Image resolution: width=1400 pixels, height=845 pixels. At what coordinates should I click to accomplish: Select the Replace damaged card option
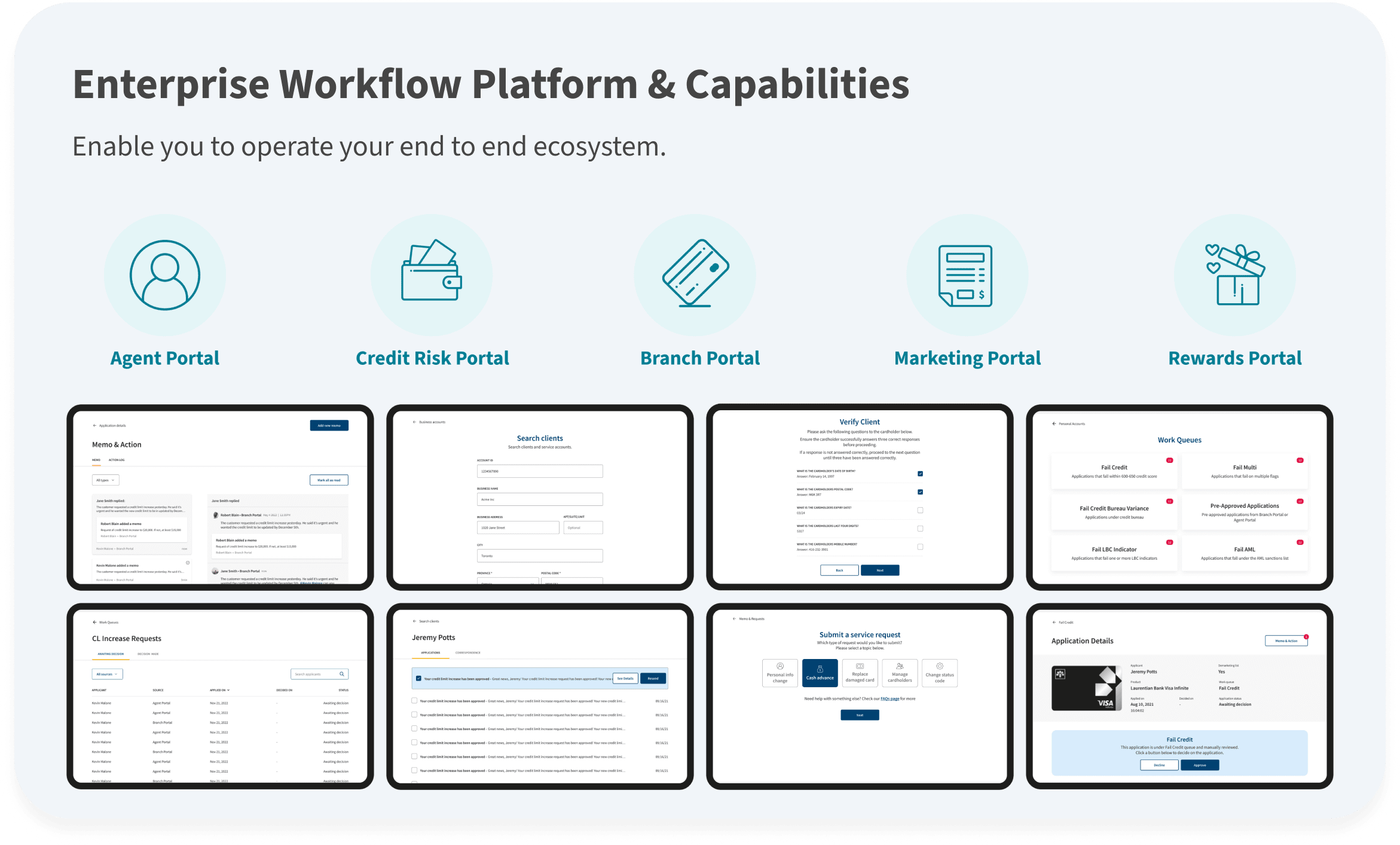pyautogui.click(x=860, y=673)
